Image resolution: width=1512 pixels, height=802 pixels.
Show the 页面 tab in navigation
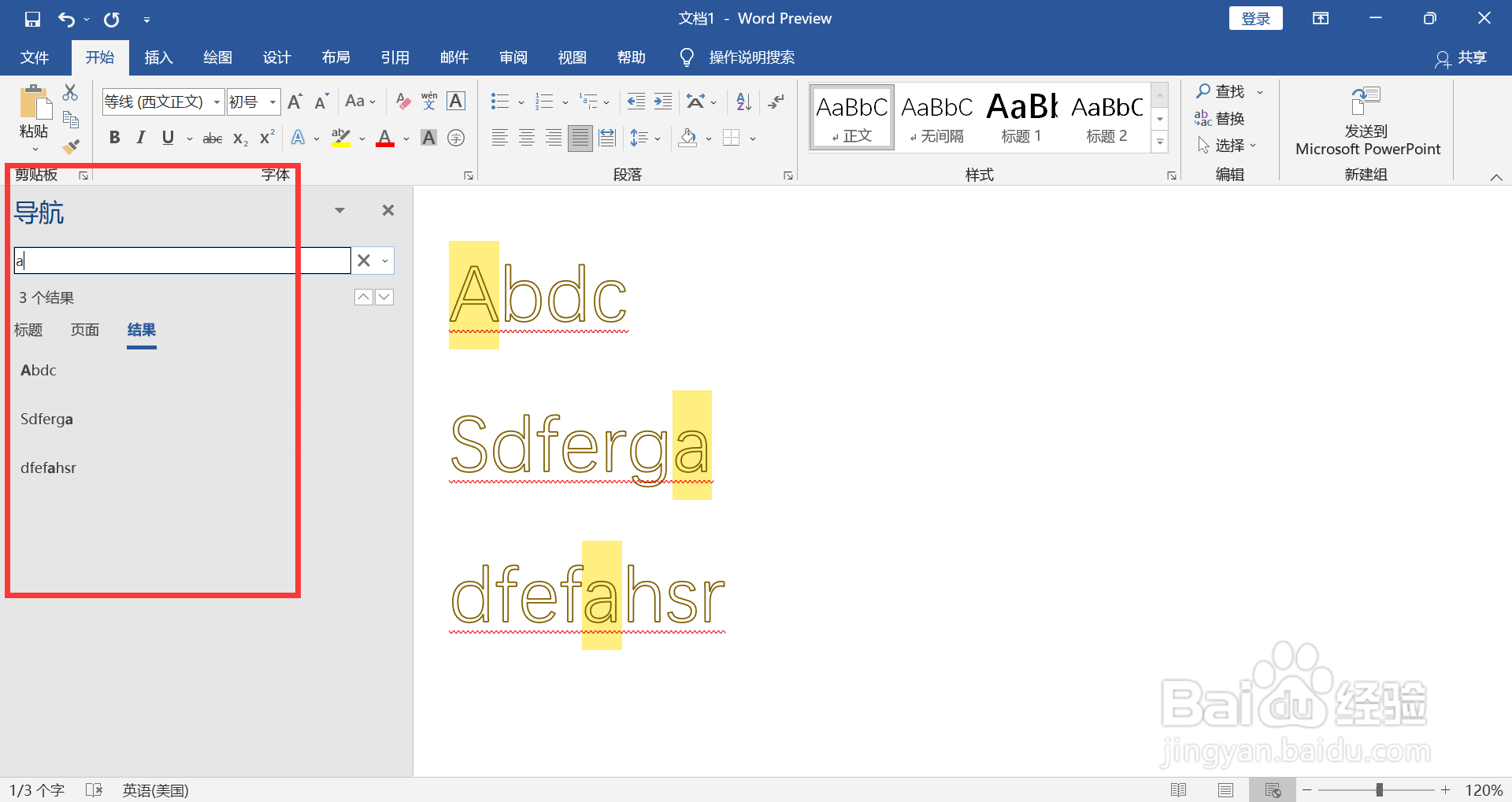pos(85,330)
